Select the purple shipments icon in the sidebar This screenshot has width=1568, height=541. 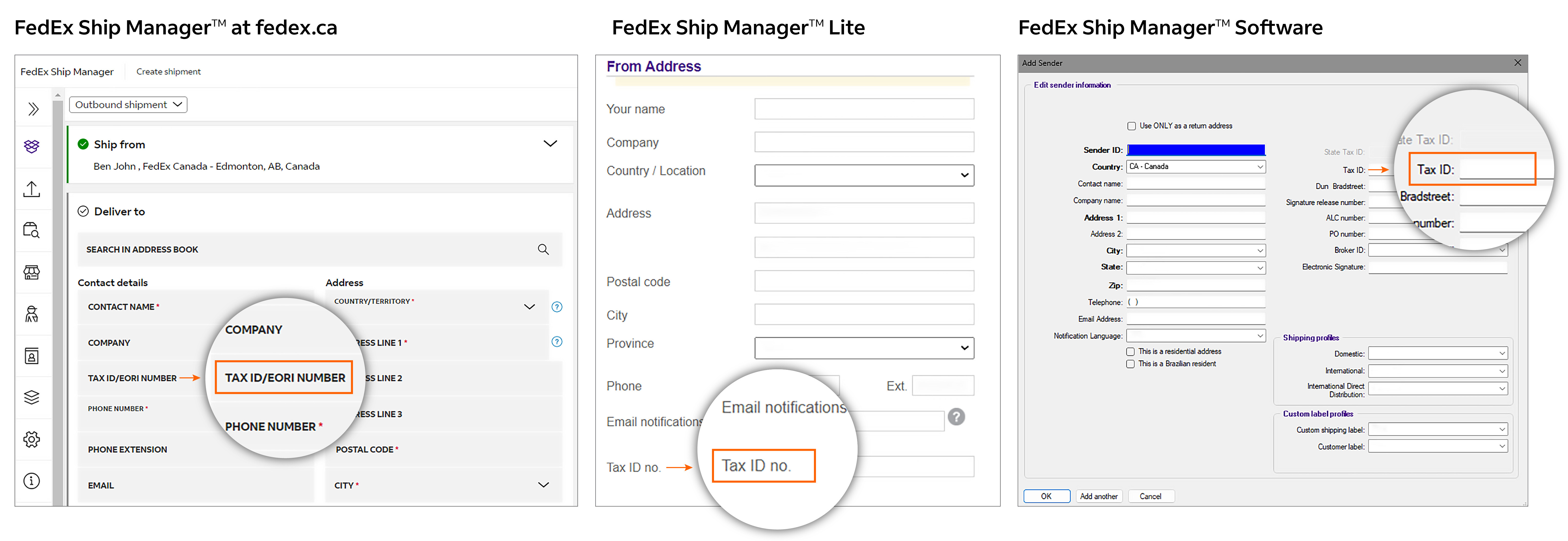pyautogui.click(x=32, y=146)
